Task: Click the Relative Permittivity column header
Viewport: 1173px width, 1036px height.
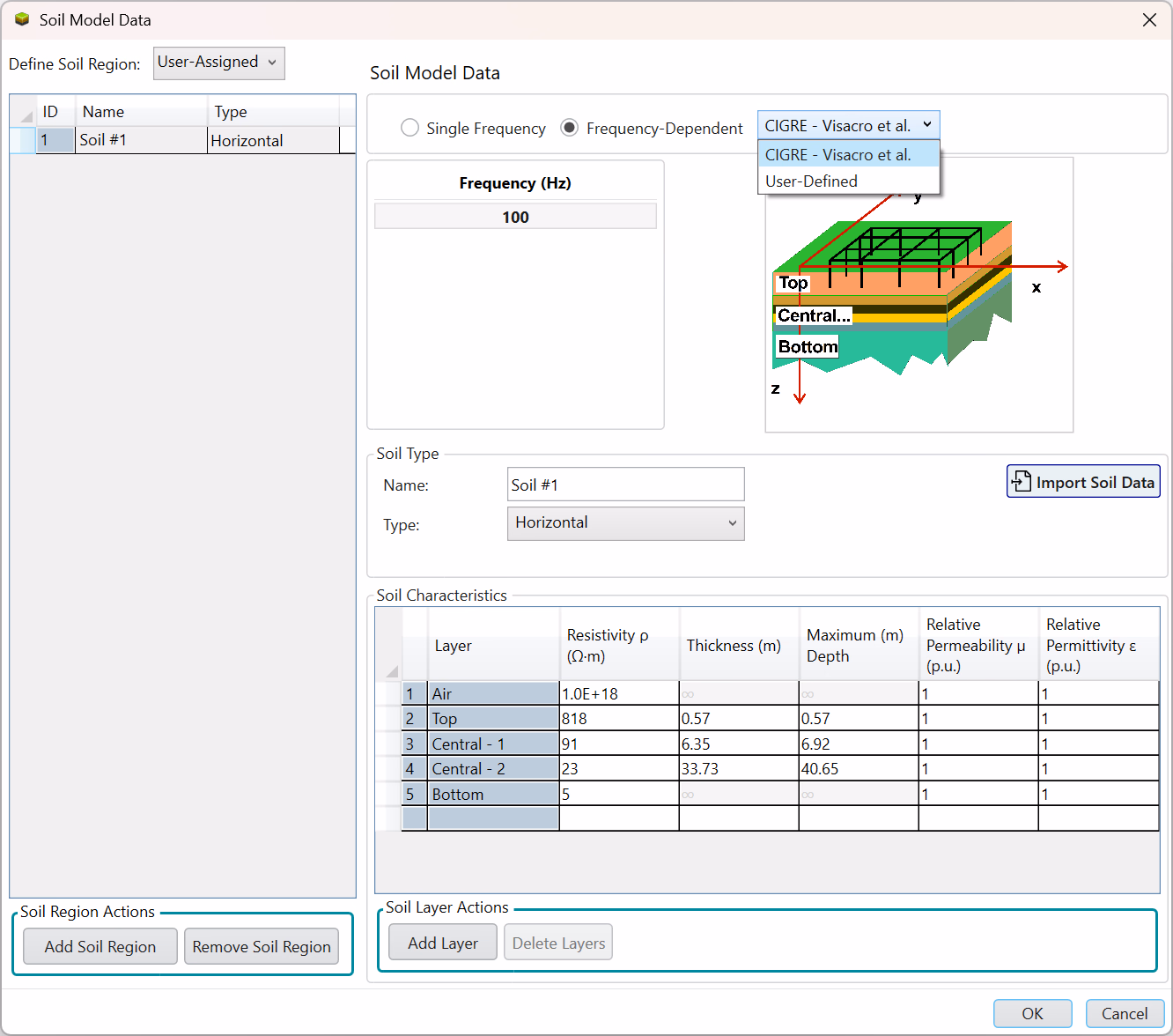Action: (1099, 645)
